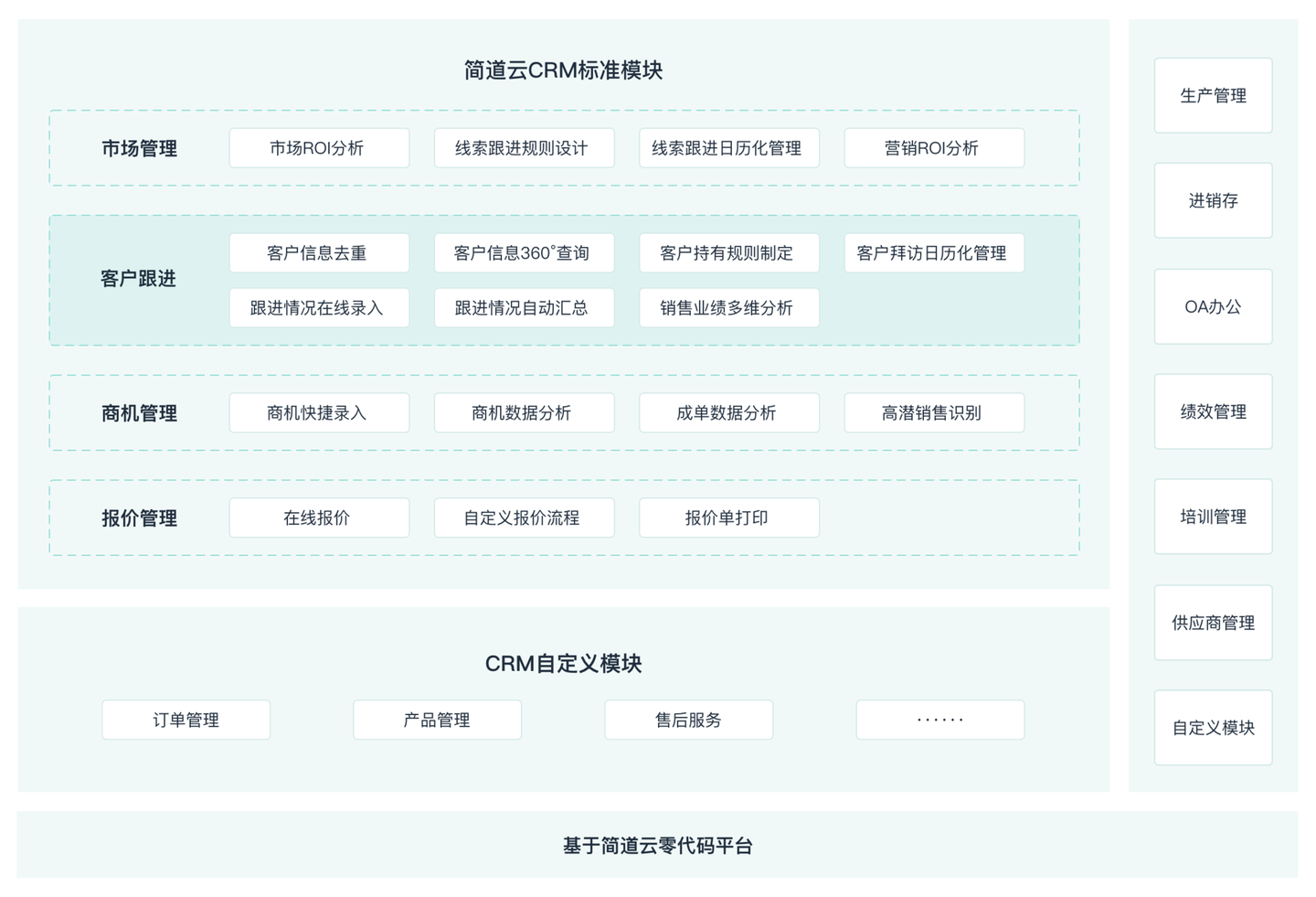Click the ellipsis module placeholder box
The height and width of the screenshot is (897, 1316).
939,720
